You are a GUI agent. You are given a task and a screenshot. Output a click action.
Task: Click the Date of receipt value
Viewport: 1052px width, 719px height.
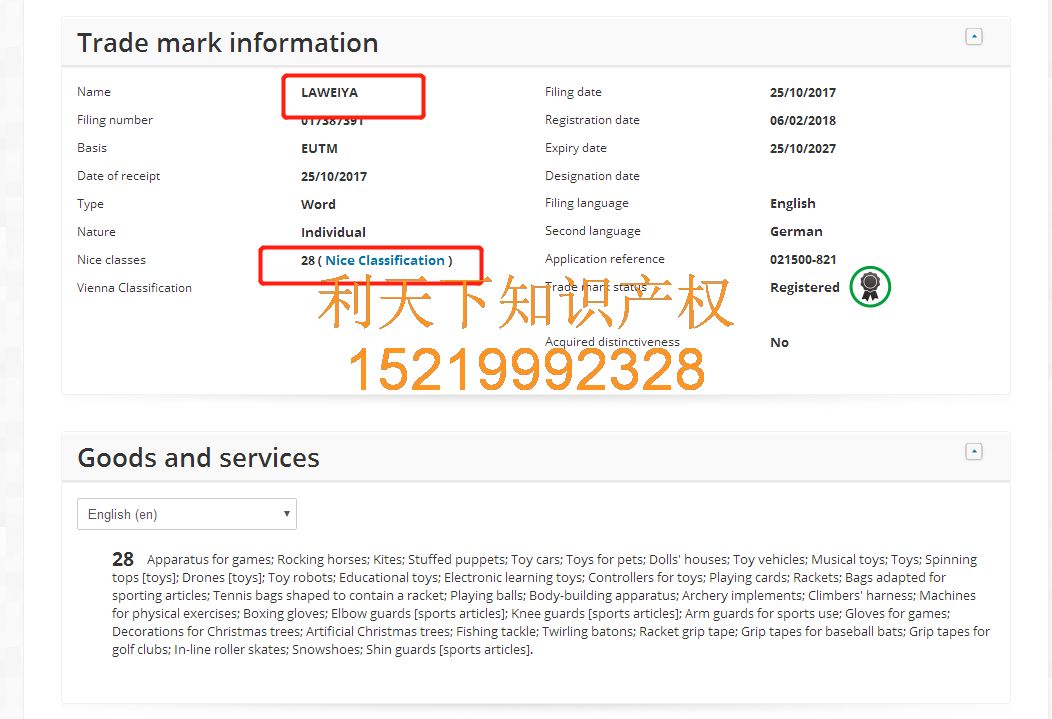pos(333,176)
